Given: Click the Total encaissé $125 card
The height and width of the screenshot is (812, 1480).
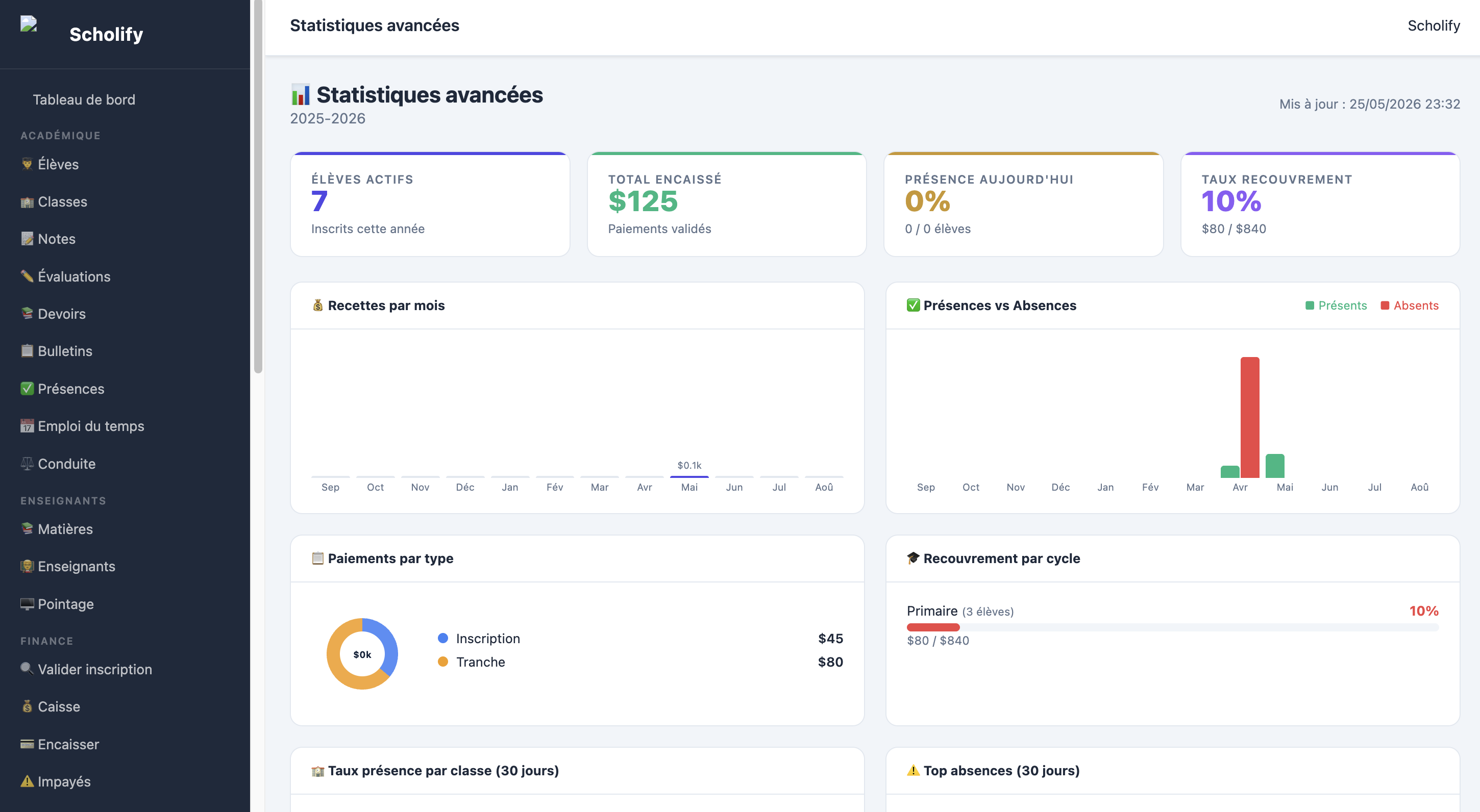Looking at the screenshot, I should tap(726, 205).
